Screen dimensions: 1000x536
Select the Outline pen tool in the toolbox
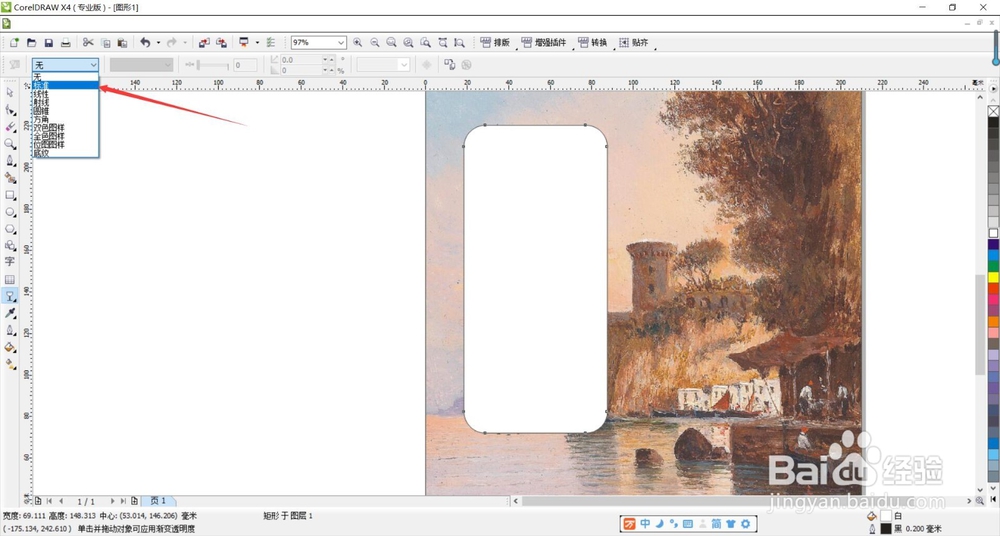[x=10, y=330]
